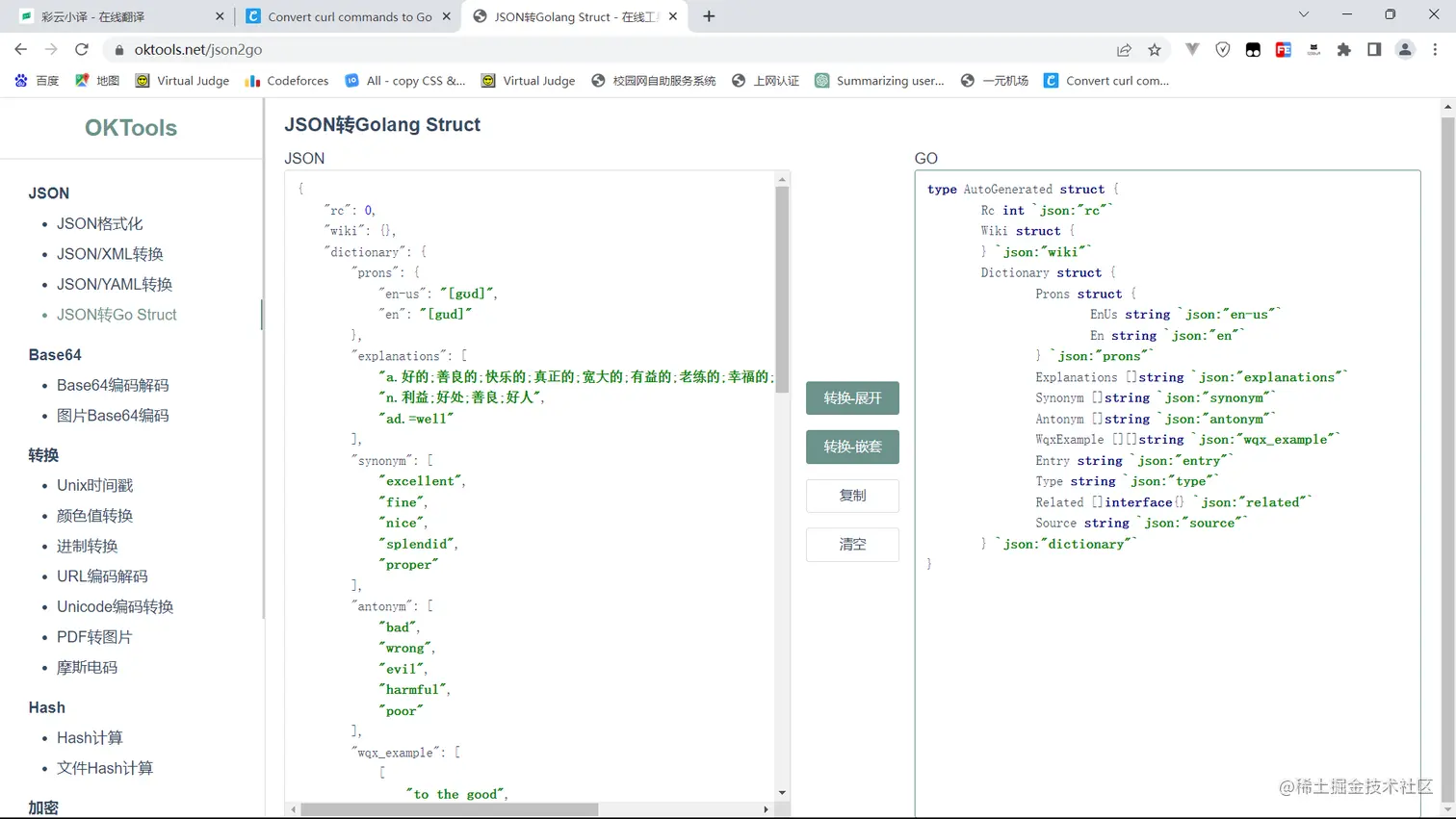This screenshot has width=1456, height=819.
Task: Open the 地图 bookmark
Action: tap(97, 81)
